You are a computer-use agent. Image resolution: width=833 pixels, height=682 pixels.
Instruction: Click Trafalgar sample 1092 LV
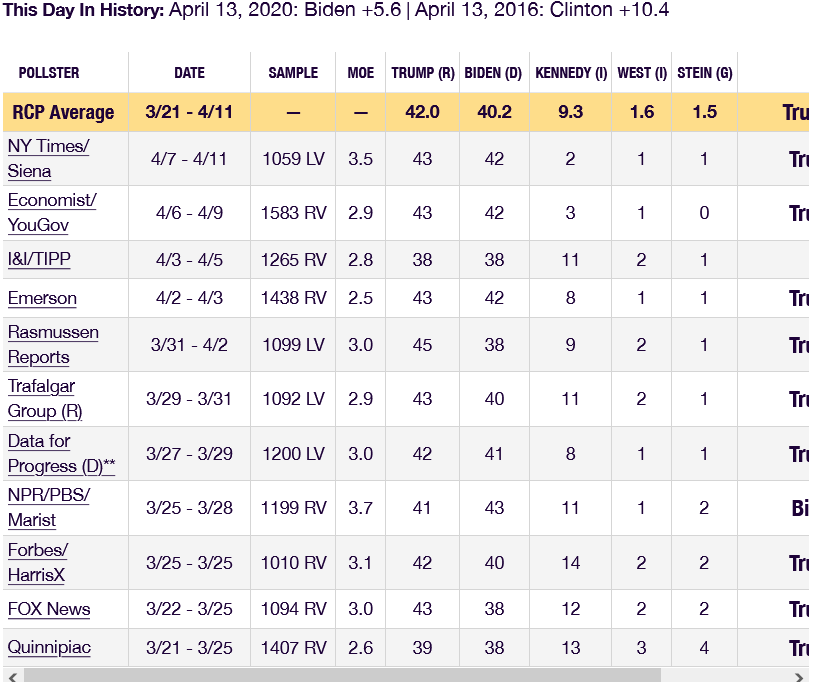point(293,399)
